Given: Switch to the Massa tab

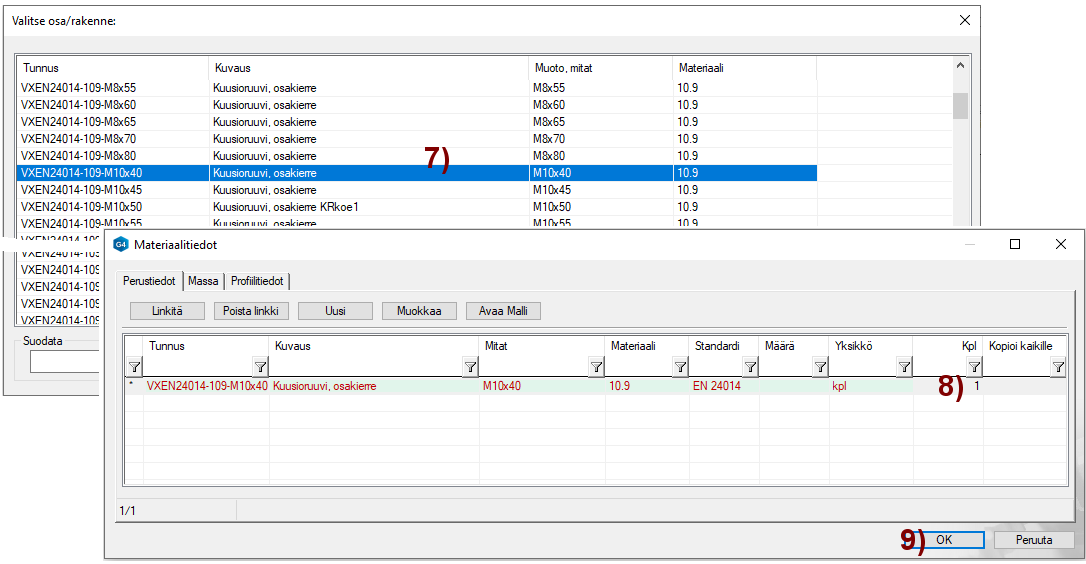Looking at the screenshot, I should tap(203, 281).
